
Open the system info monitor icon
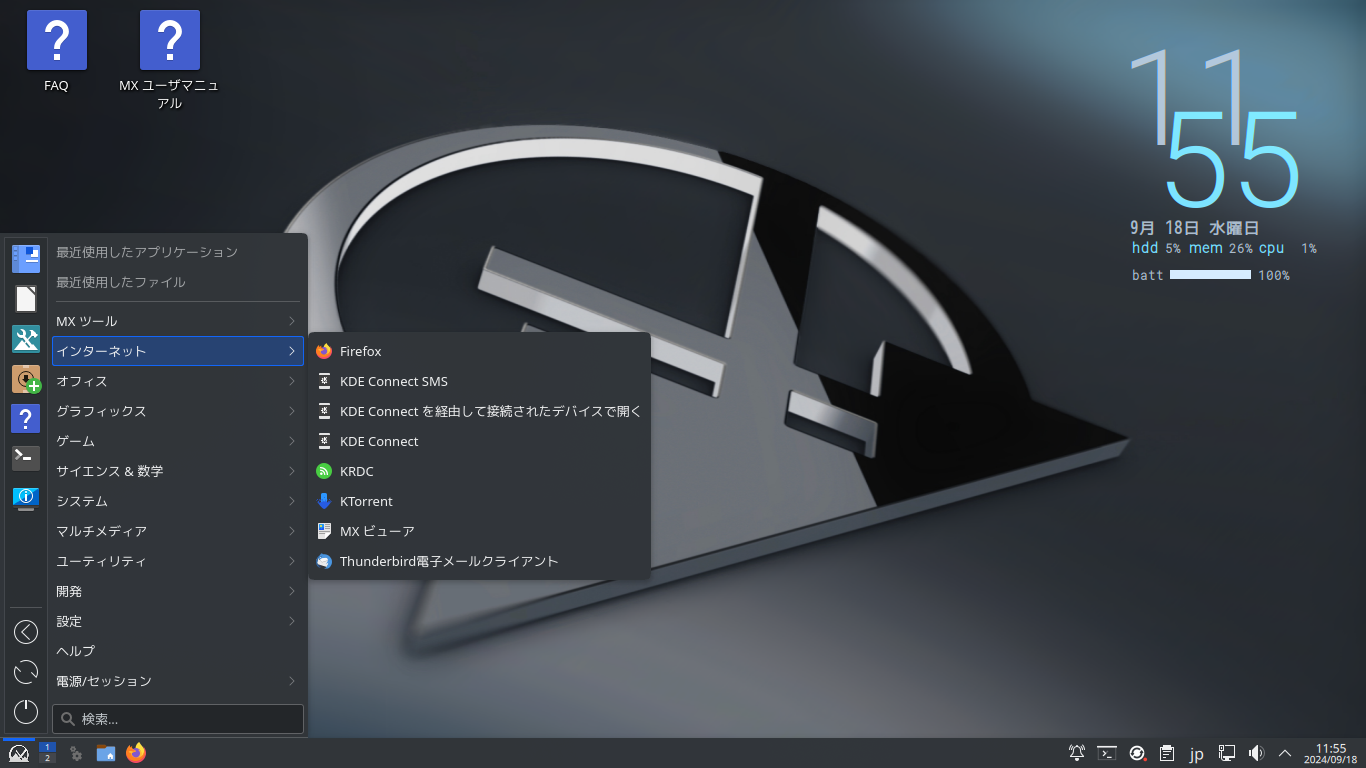(x=26, y=498)
